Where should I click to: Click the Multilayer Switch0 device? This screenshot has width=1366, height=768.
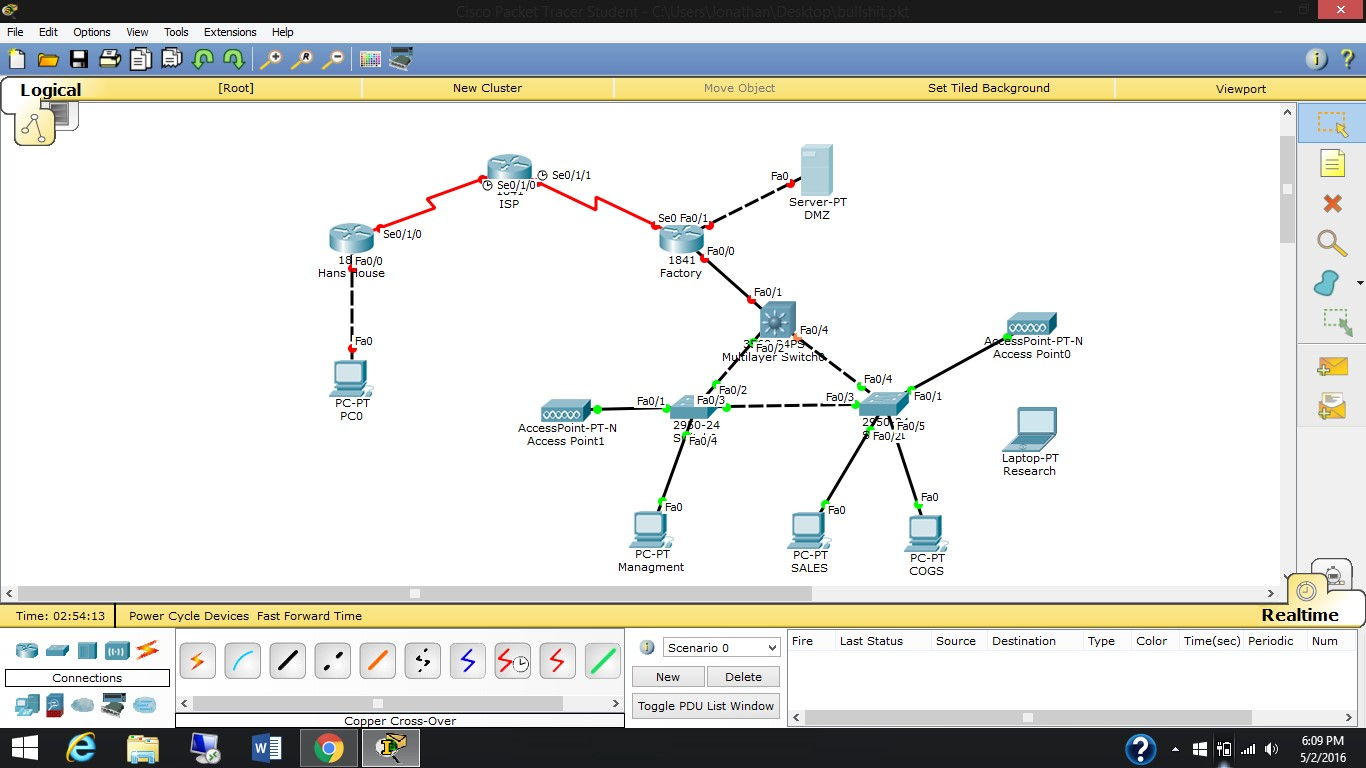tap(777, 320)
